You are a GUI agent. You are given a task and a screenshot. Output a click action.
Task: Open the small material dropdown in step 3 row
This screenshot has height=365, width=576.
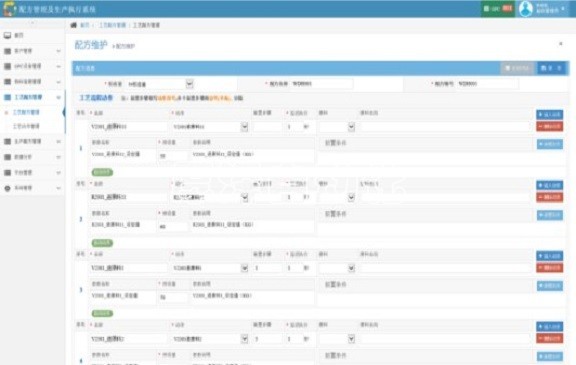click(351, 268)
